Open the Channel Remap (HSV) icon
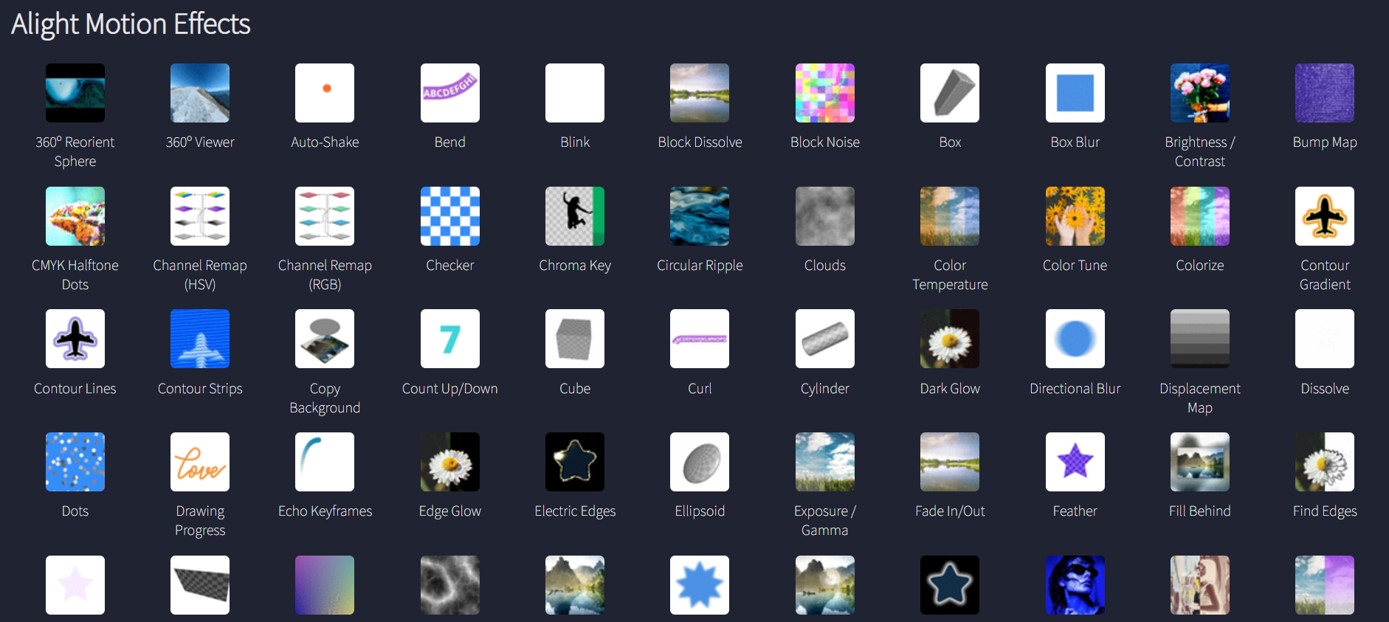 [200, 216]
